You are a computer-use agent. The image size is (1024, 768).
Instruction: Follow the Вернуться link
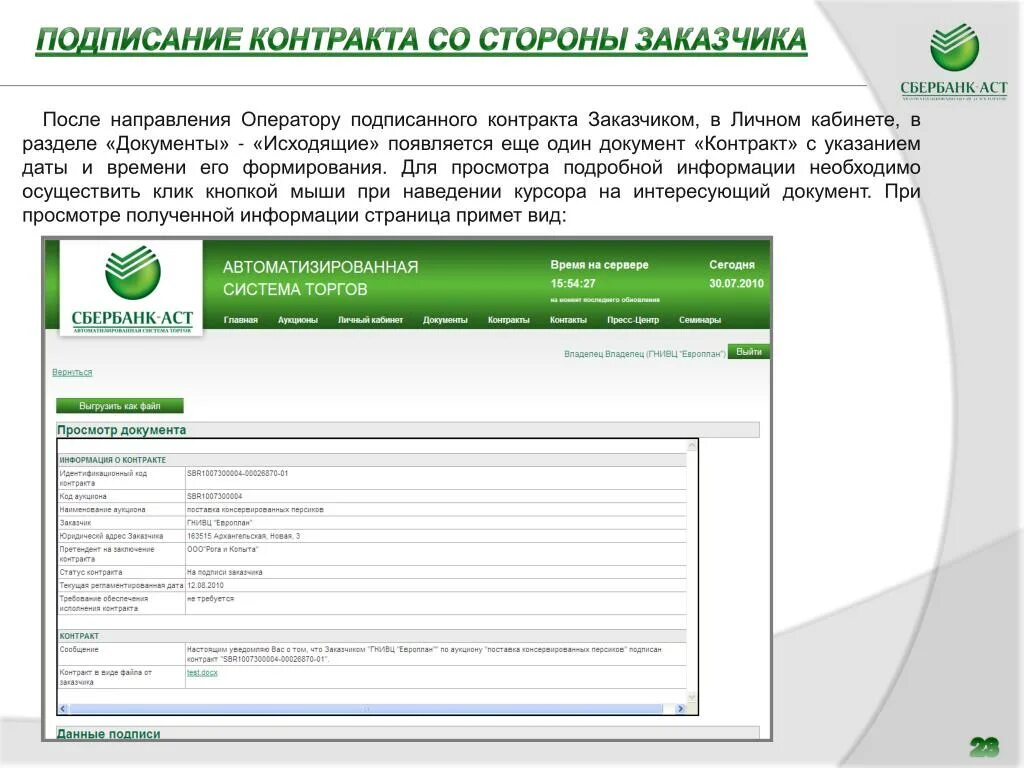72,372
